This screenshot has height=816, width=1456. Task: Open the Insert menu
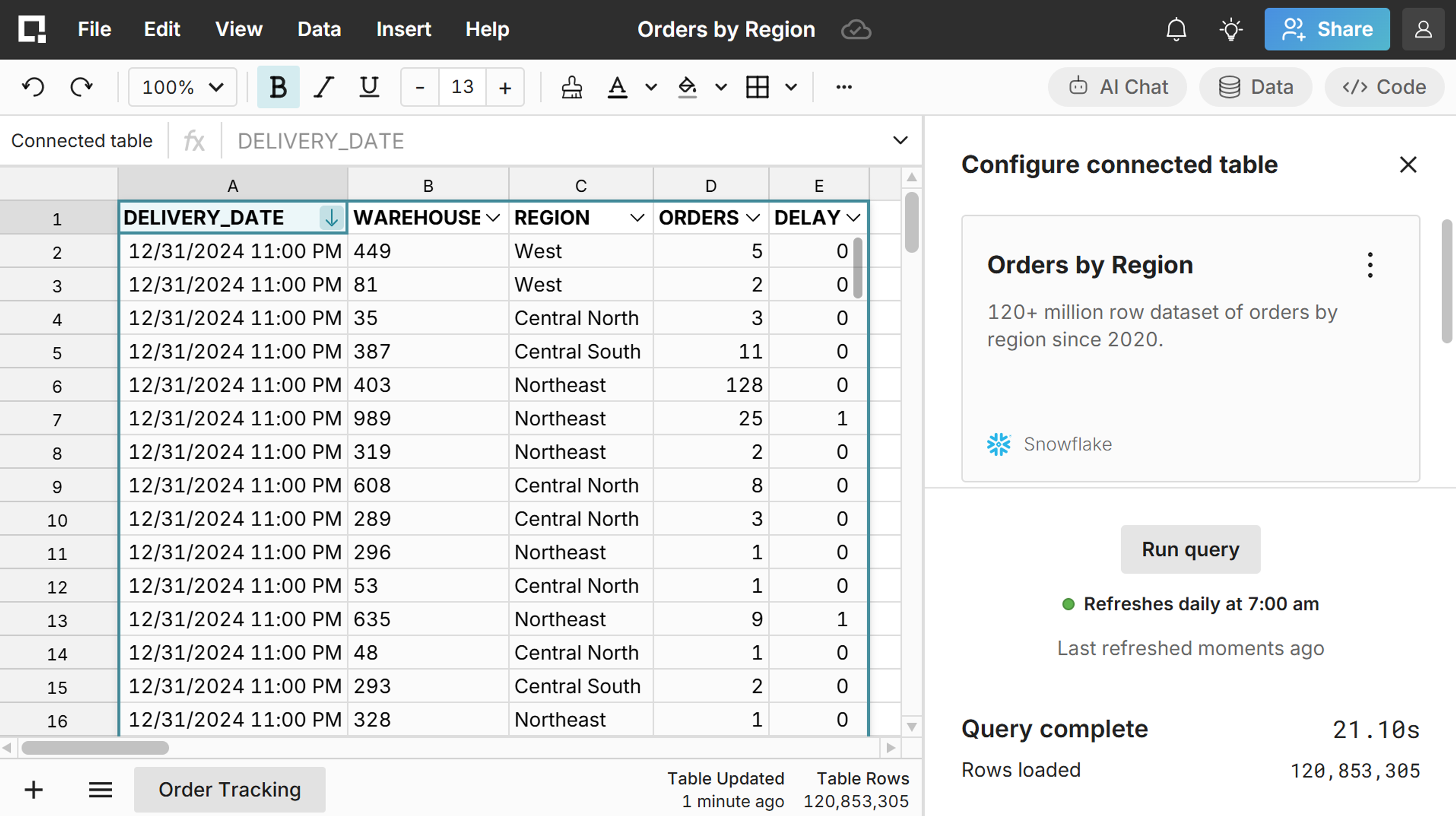[403, 29]
